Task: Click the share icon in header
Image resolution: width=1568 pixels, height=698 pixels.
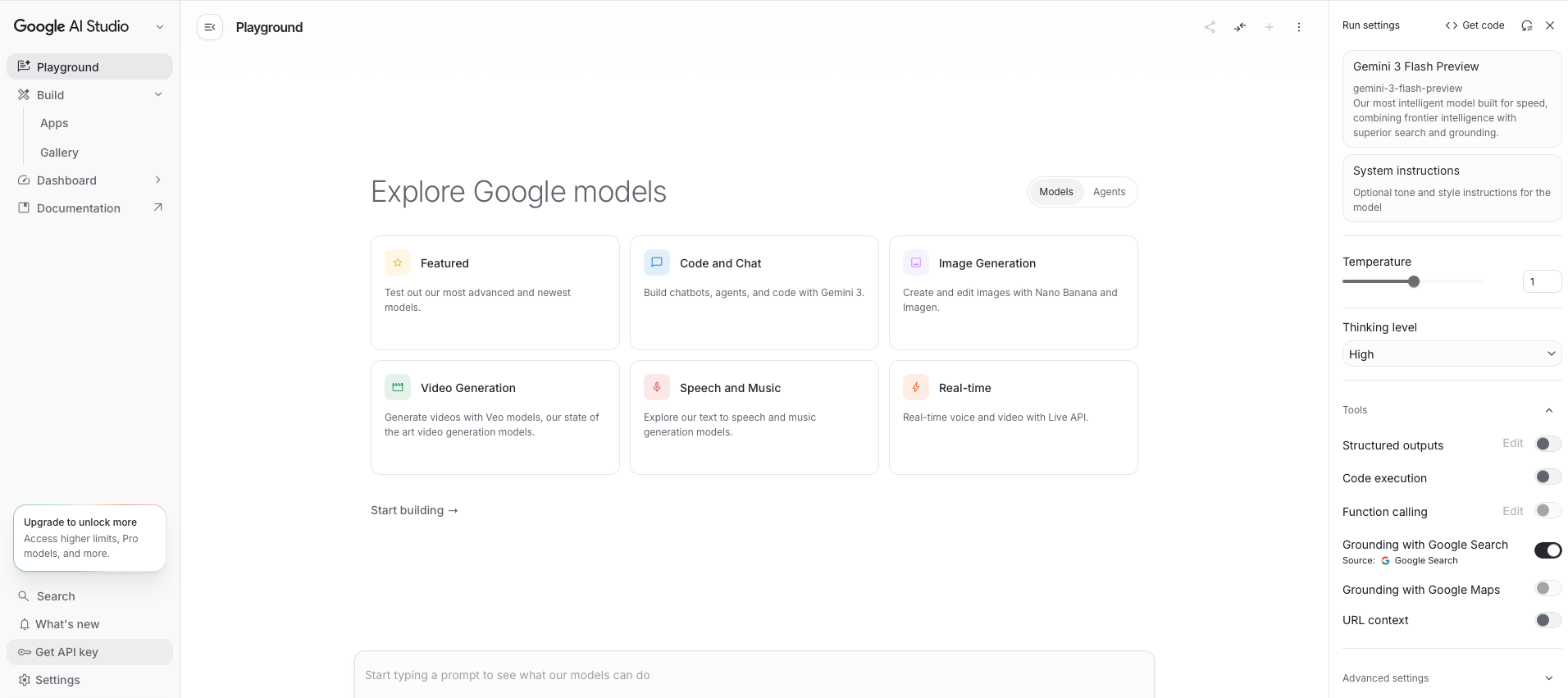Action: coord(1210,27)
